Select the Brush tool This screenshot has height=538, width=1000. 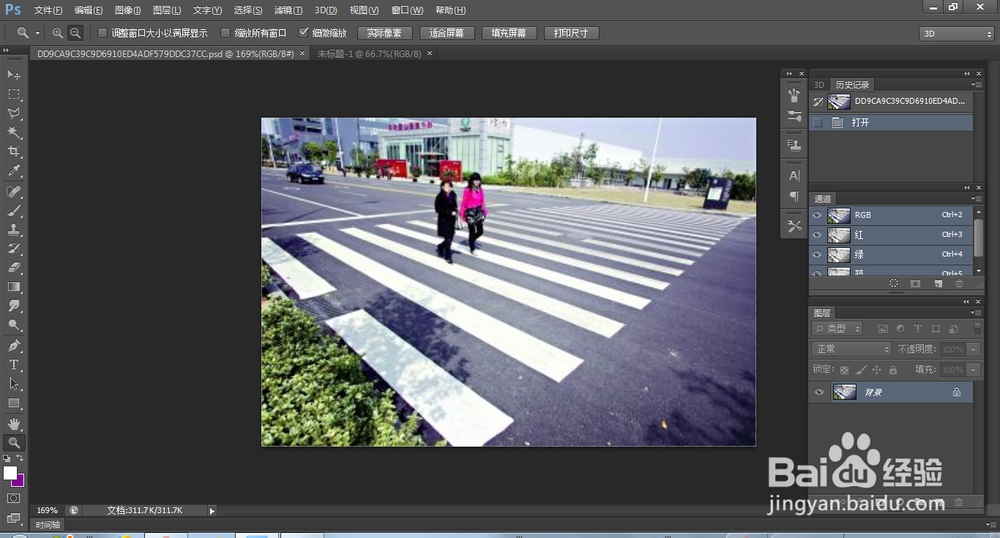point(13,211)
